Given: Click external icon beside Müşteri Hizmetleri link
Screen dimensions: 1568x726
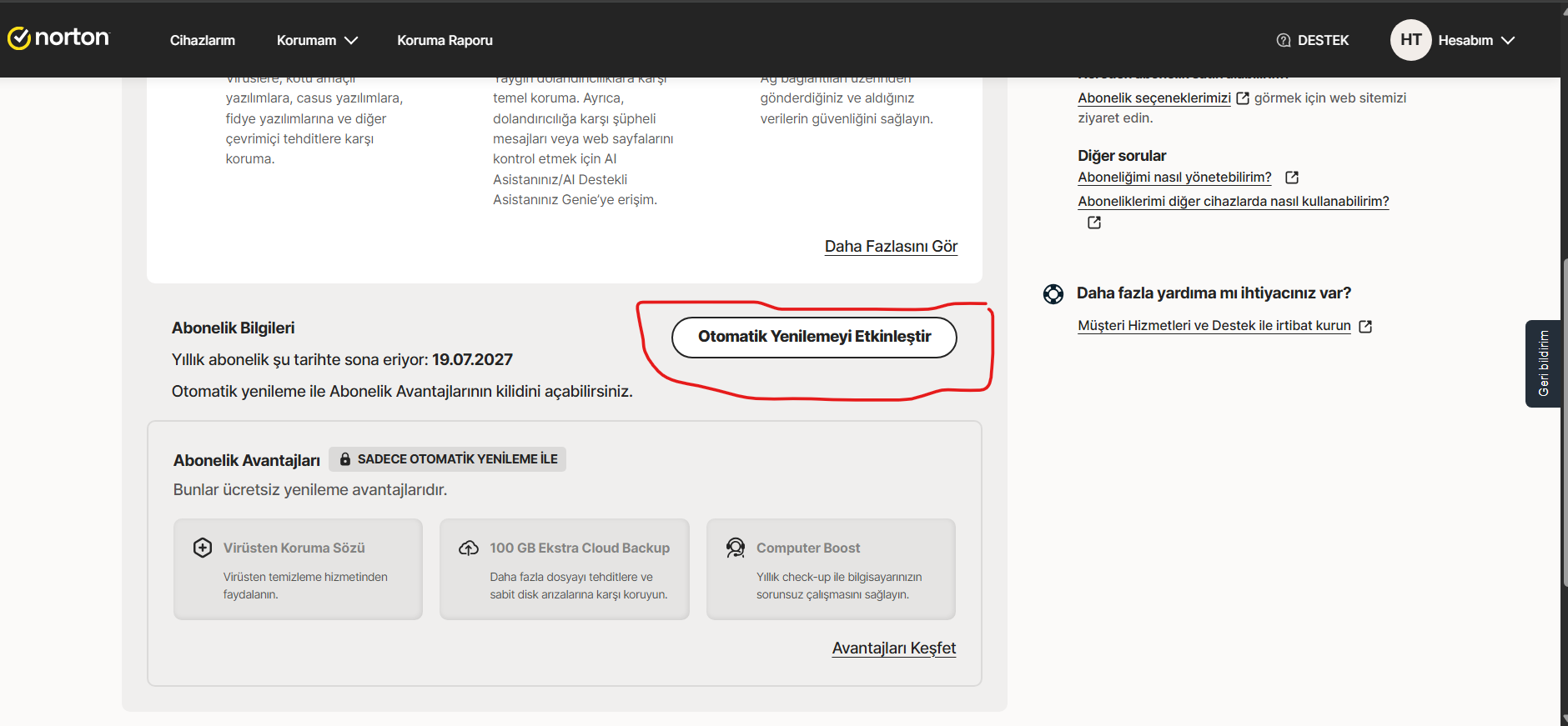Looking at the screenshot, I should (x=1365, y=327).
